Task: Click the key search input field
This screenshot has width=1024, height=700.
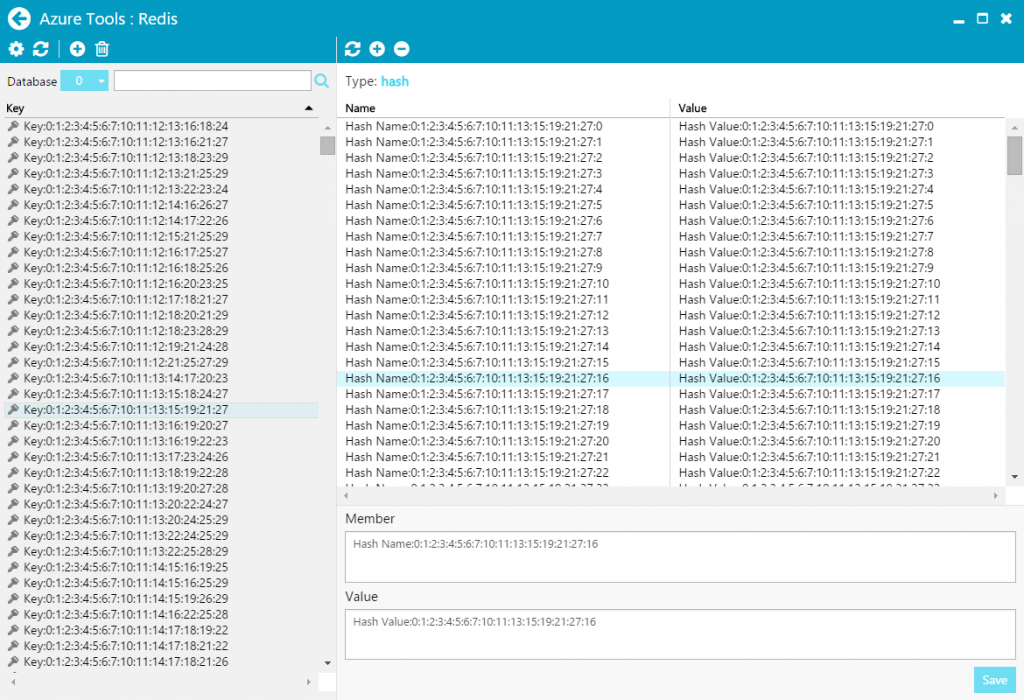Action: coord(212,81)
